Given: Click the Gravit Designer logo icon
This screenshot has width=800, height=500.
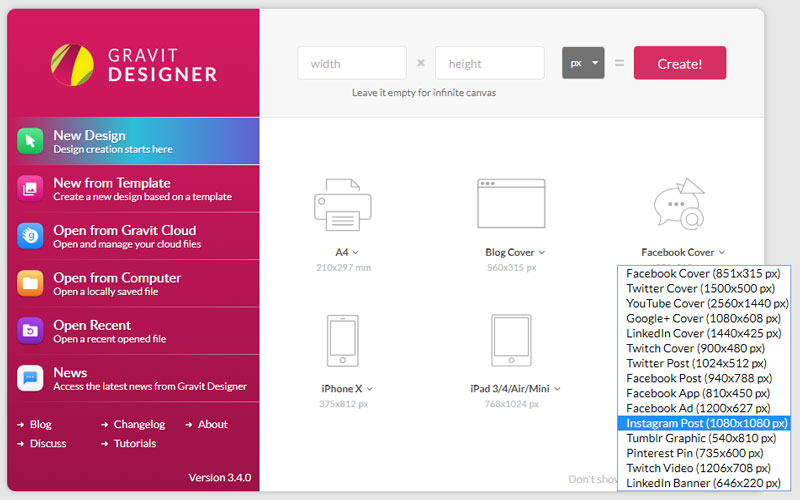Looking at the screenshot, I should (x=72, y=64).
